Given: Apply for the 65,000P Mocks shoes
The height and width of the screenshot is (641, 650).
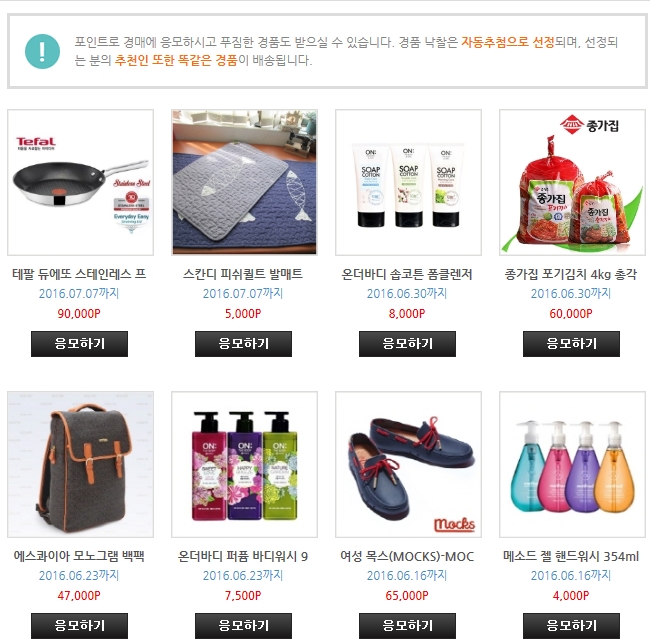Looking at the screenshot, I should point(407,626).
